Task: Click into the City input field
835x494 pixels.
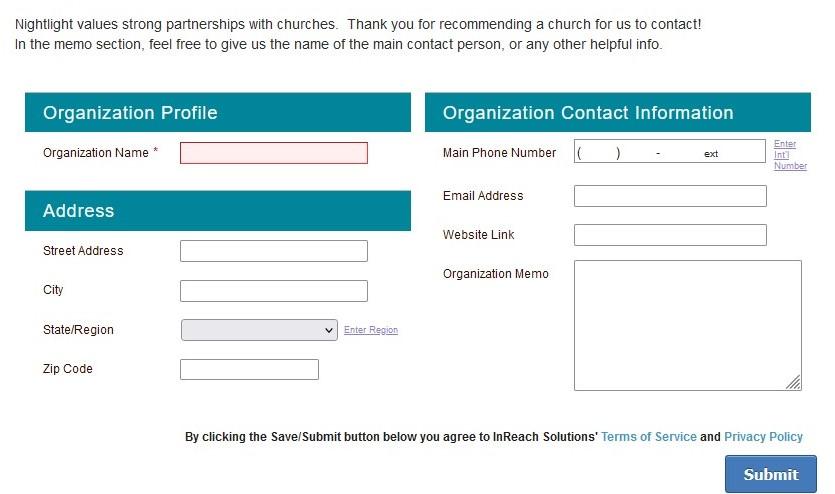Action: [x=273, y=291]
